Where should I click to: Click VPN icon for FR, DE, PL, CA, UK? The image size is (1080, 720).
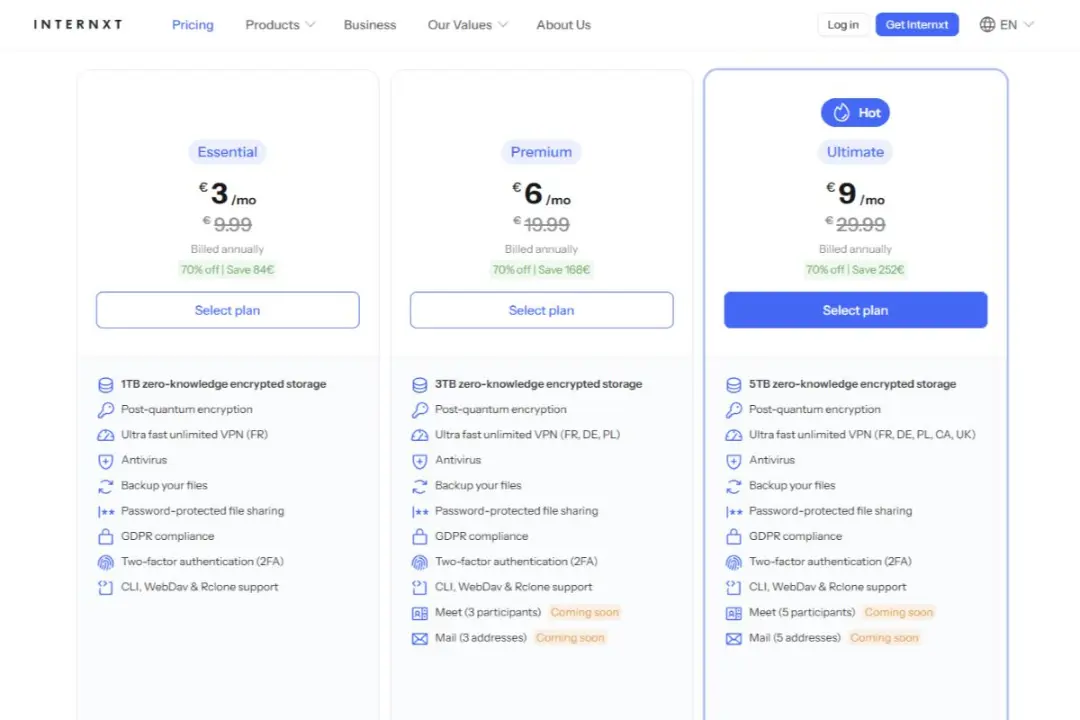pyautogui.click(x=734, y=435)
